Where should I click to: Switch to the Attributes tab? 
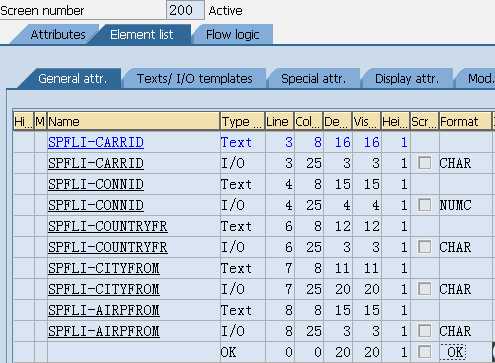point(57,35)
